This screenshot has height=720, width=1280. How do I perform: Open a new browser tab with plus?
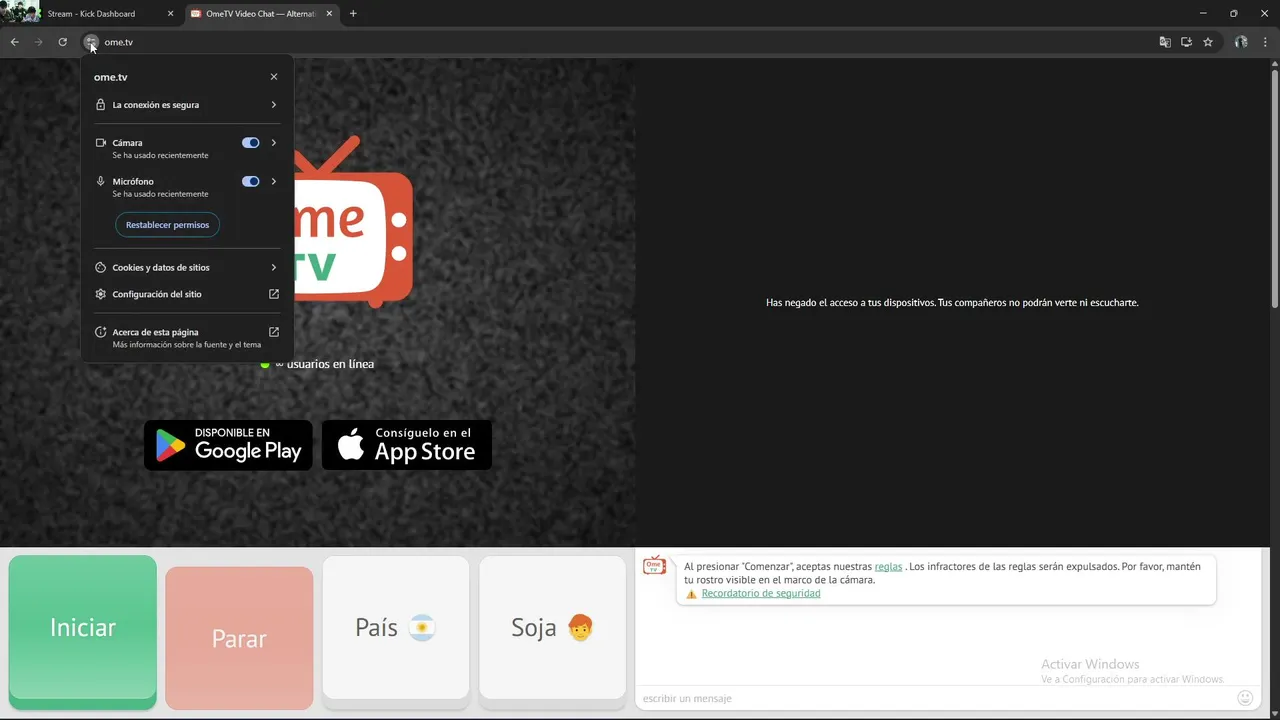pyautogui.click(x=353, y=14)
